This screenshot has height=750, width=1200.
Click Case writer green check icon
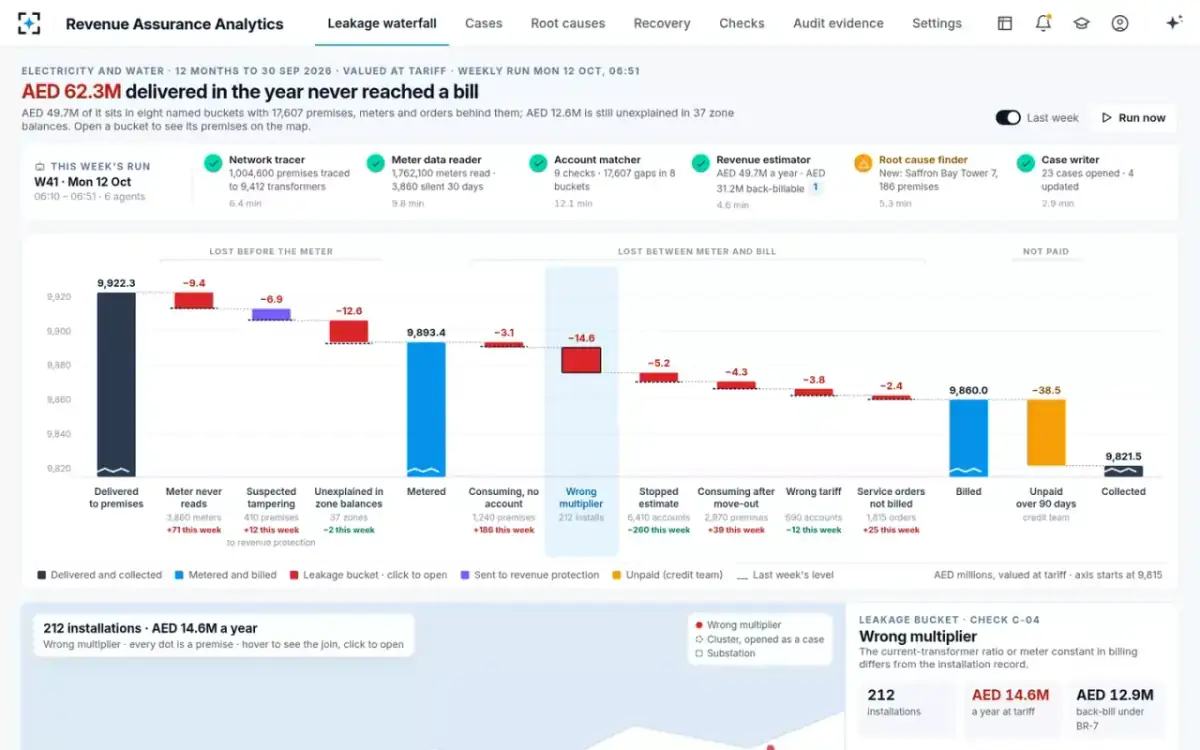[x=1025, y=163]
